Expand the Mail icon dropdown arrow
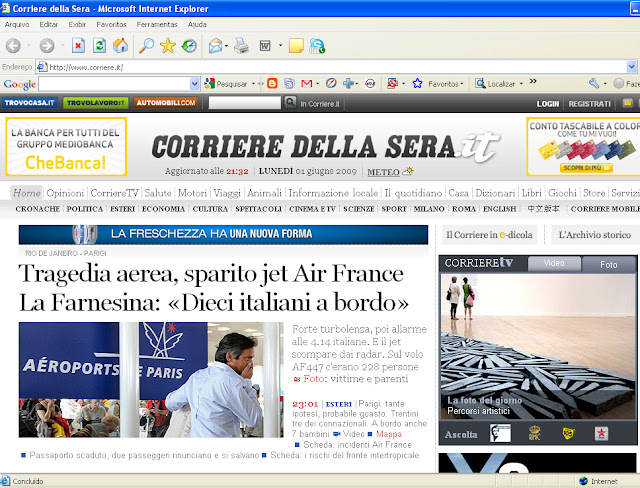 pos(226,46)
